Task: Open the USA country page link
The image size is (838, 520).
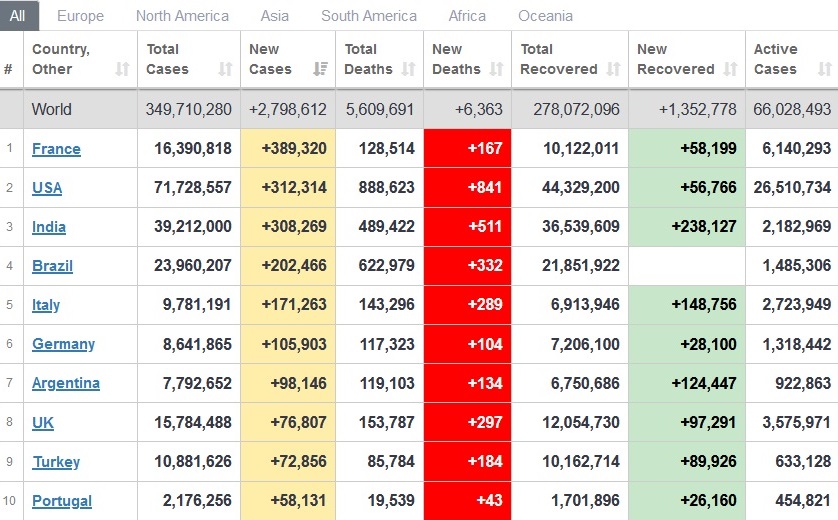Action: (x=47, y=188)
